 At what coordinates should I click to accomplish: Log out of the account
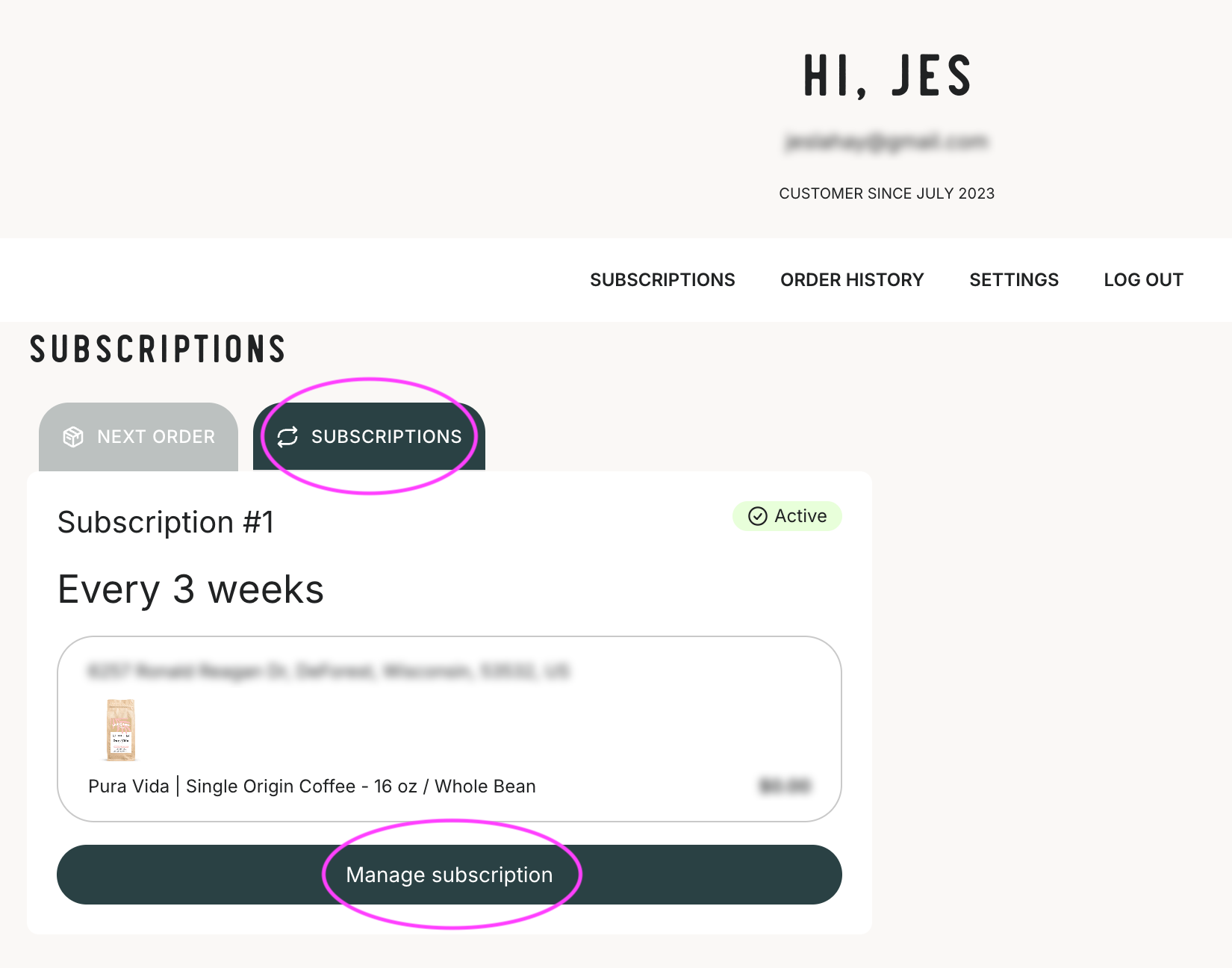(1143, 280)
